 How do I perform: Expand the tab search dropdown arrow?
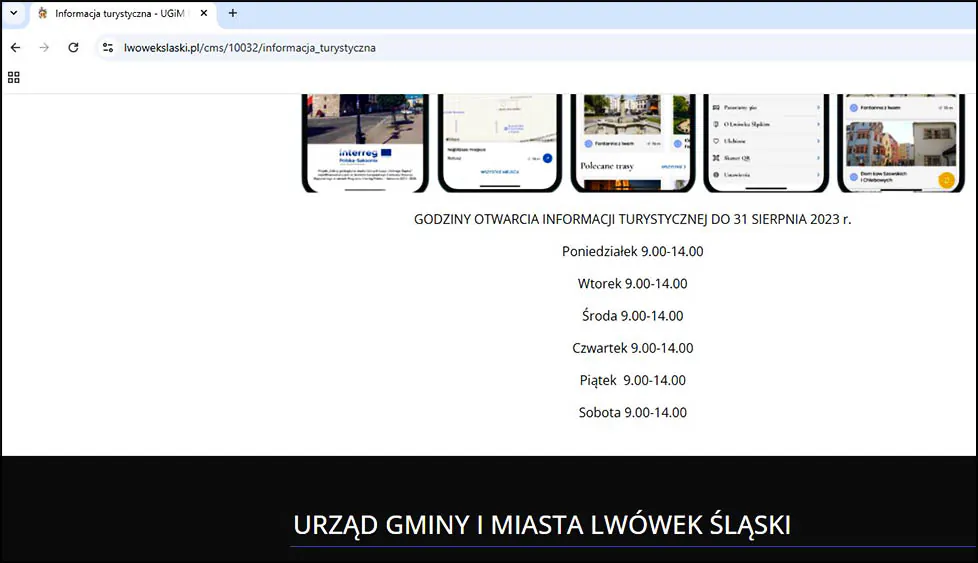[x=14, y=13]
